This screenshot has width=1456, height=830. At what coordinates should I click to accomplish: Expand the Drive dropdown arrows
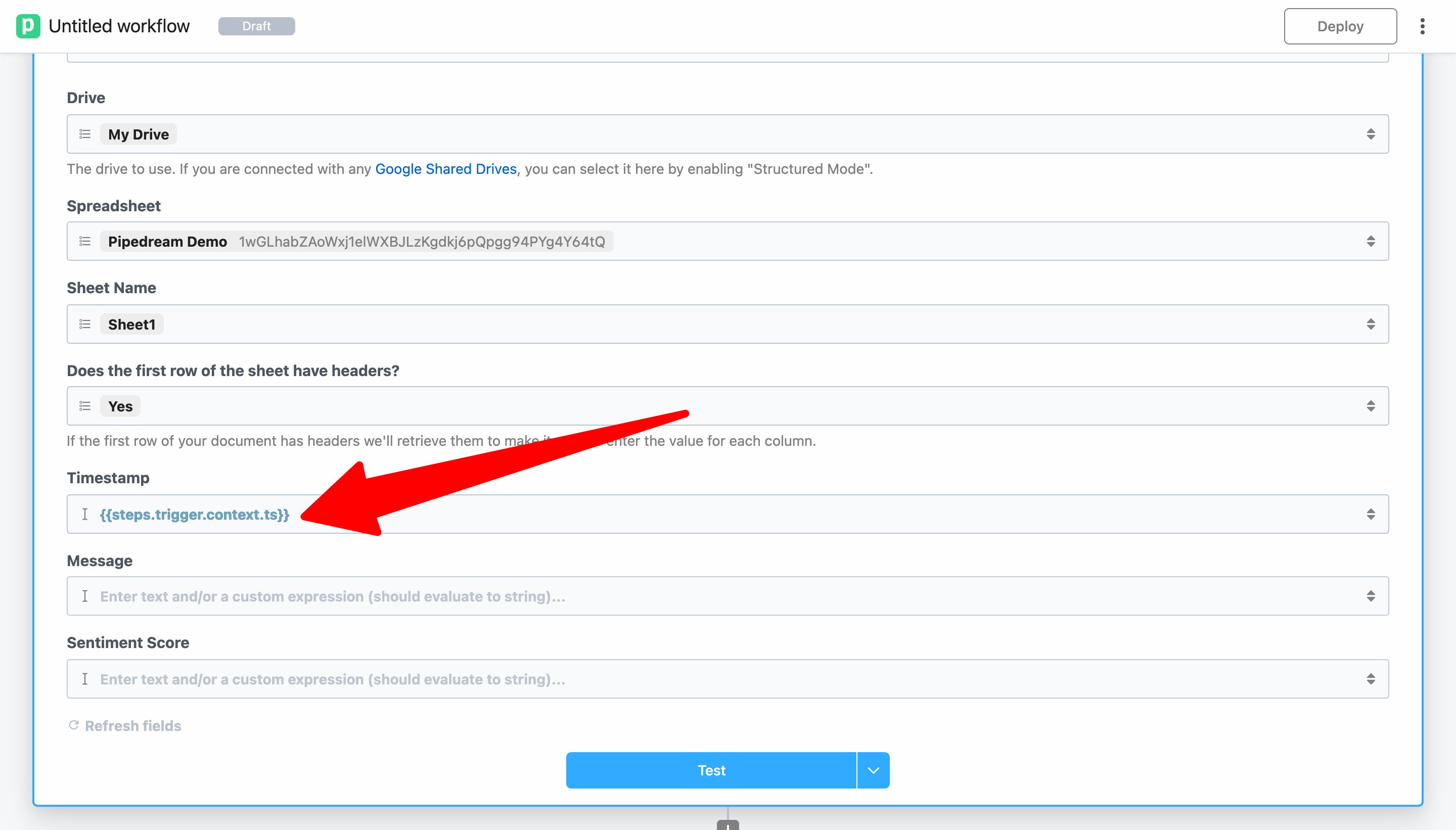1371,134
